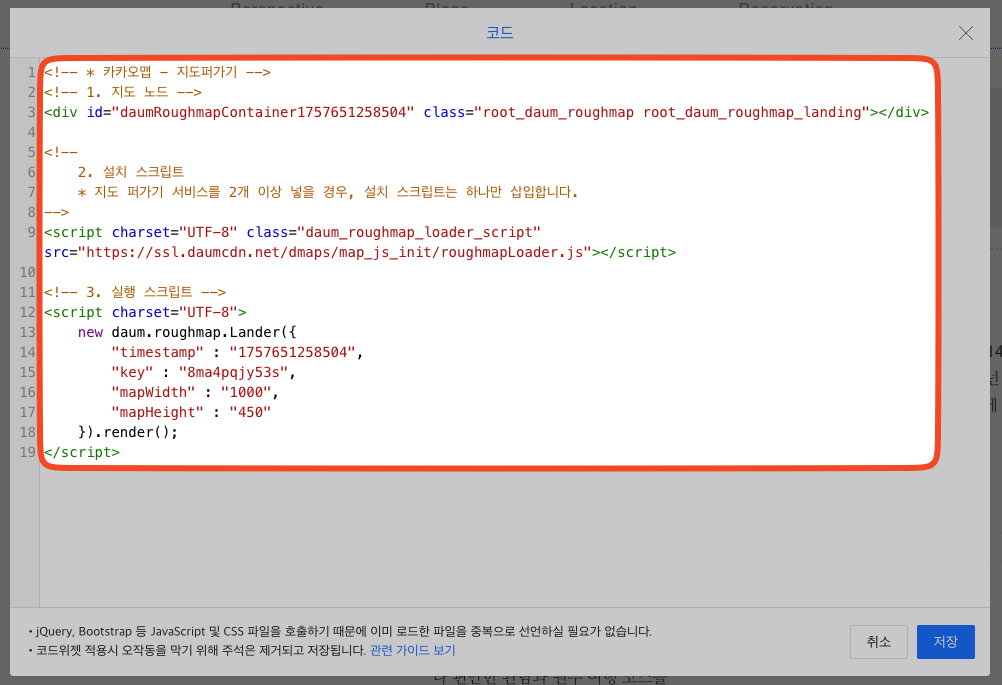
Task: Click the 2. 설치 스크립트 comment line
Action: pyautogui.click(x=131, y=172)
